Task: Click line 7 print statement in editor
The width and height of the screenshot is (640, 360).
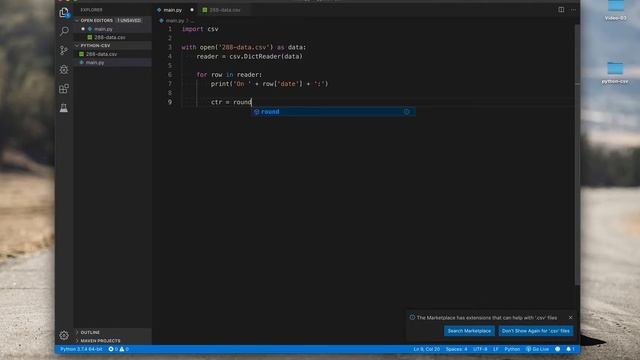Action: [270, 84]
